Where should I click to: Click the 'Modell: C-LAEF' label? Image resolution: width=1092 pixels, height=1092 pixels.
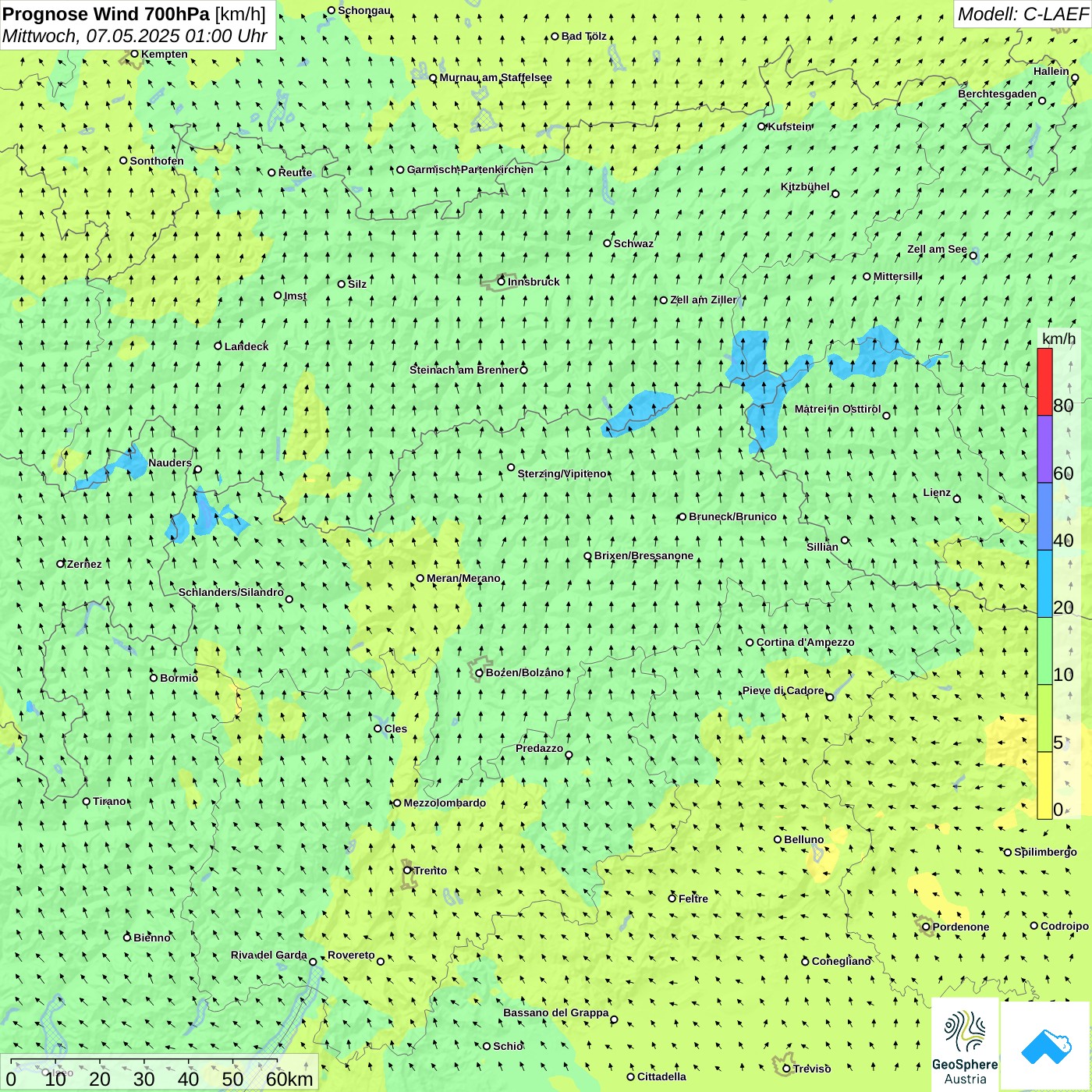1023,13
